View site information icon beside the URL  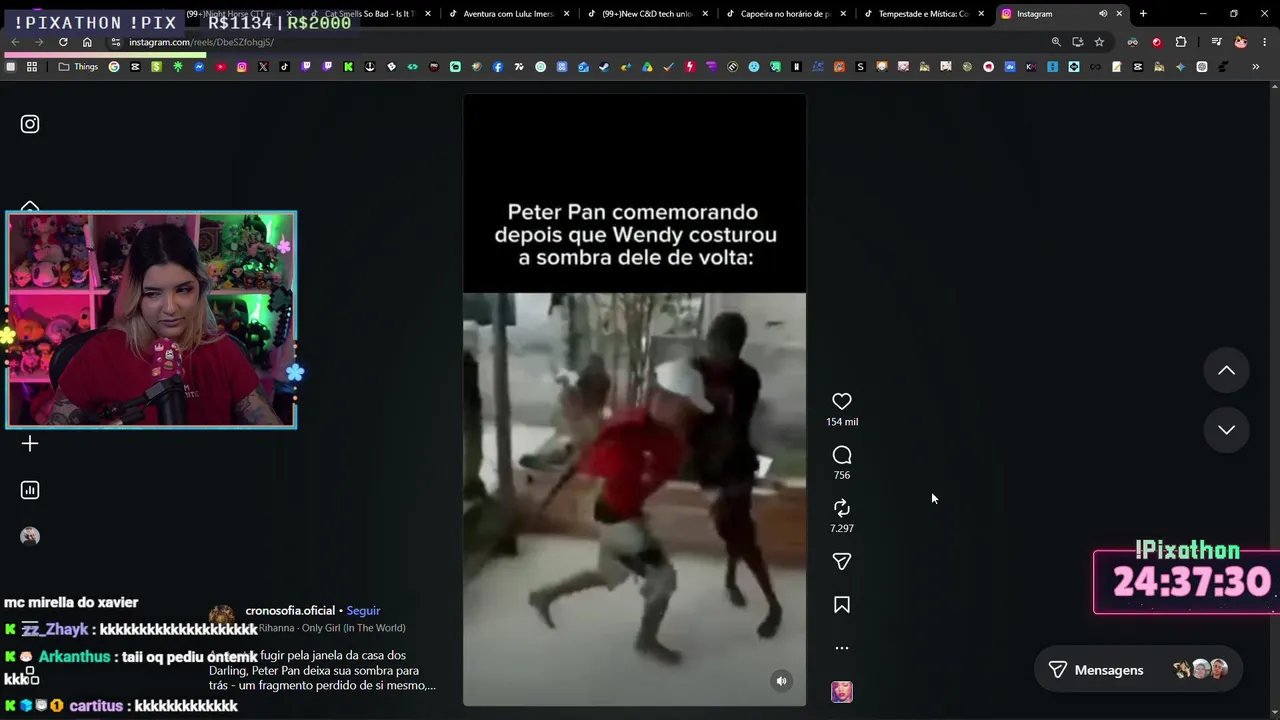(116, 42)
